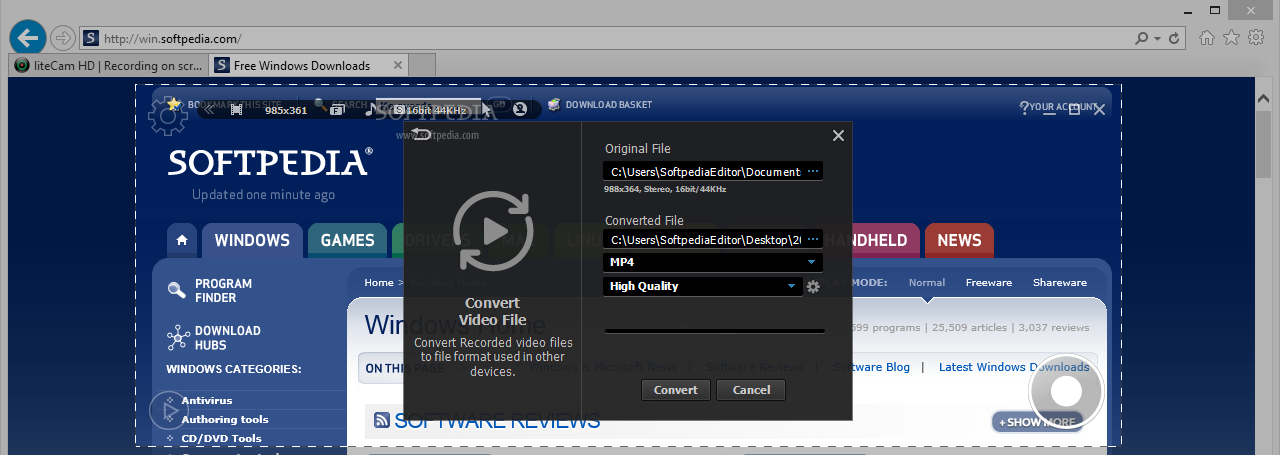Select Shareware display mode
Screen dimensions: 1280x455
point(1060,283)
